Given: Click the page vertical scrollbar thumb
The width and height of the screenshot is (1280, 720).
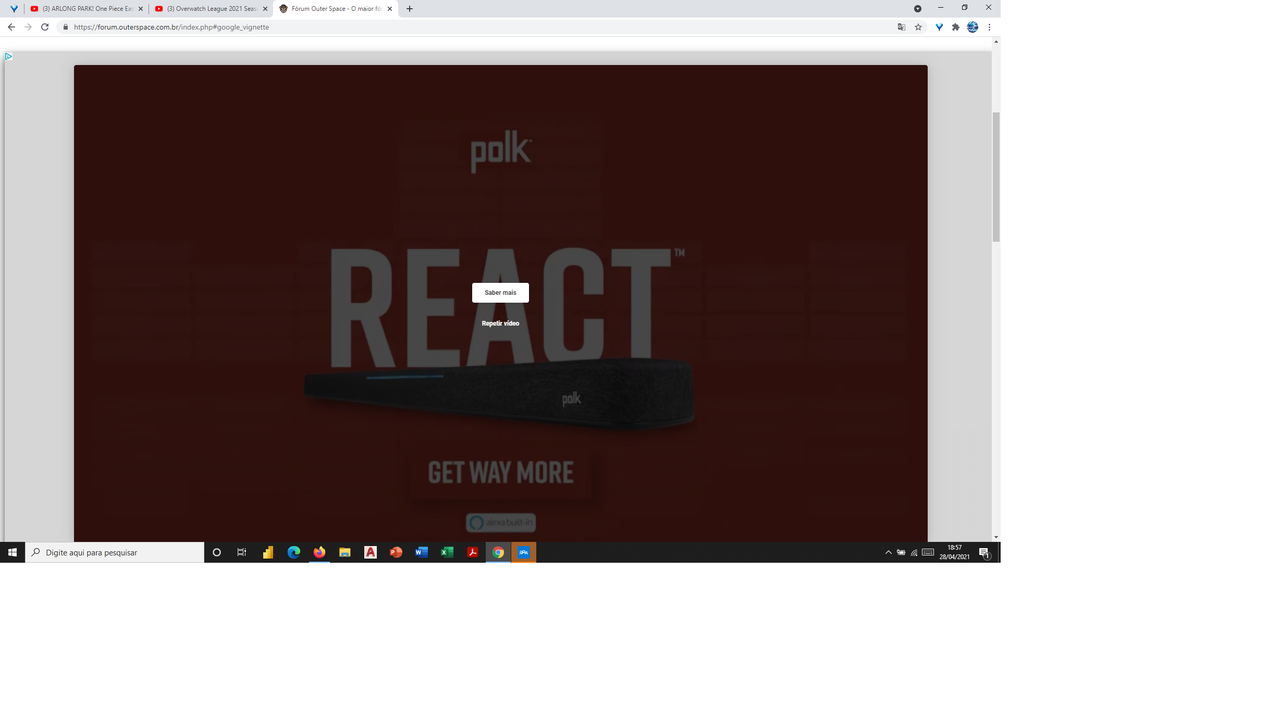Looking at the screenshot, I should pos(996,176).
